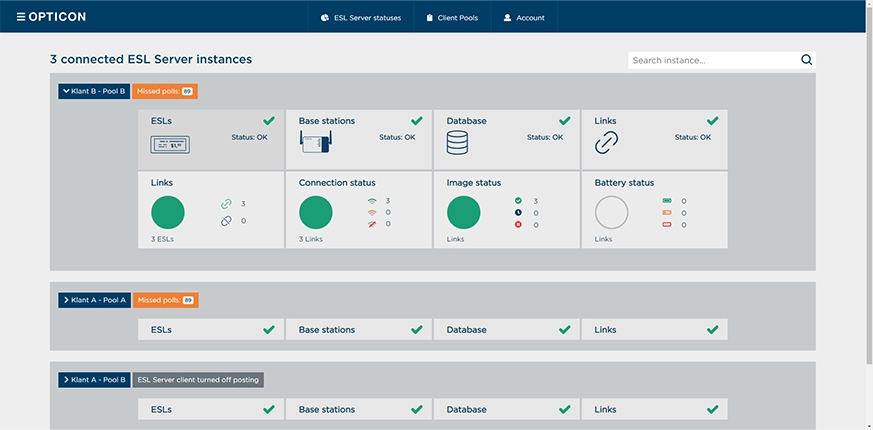Image resolution: width=873 pixels, height=430 pixels.
Task: Click the green Connection status circle
Action: 316,212
